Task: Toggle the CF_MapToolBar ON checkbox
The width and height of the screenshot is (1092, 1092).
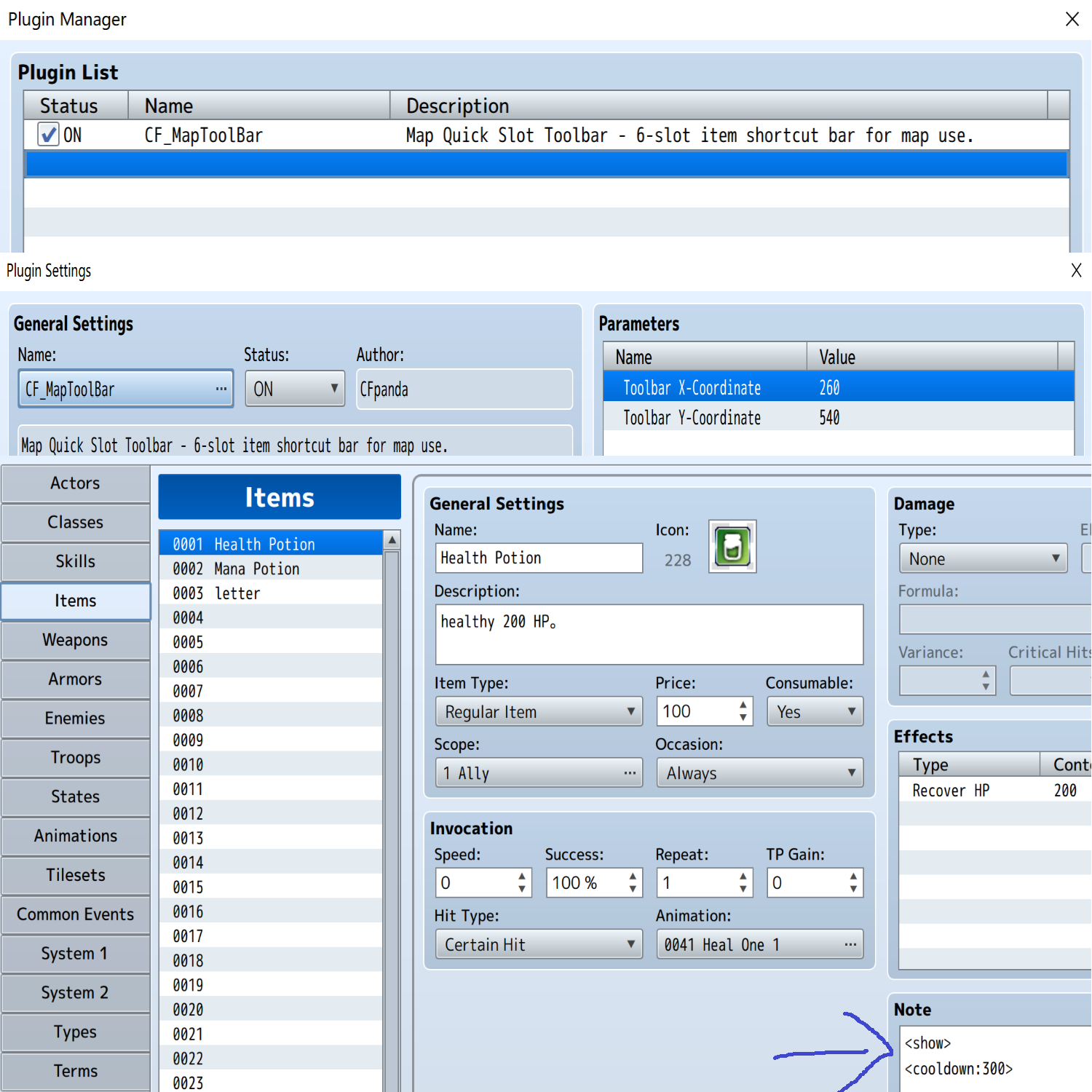Action: (48, 135)
